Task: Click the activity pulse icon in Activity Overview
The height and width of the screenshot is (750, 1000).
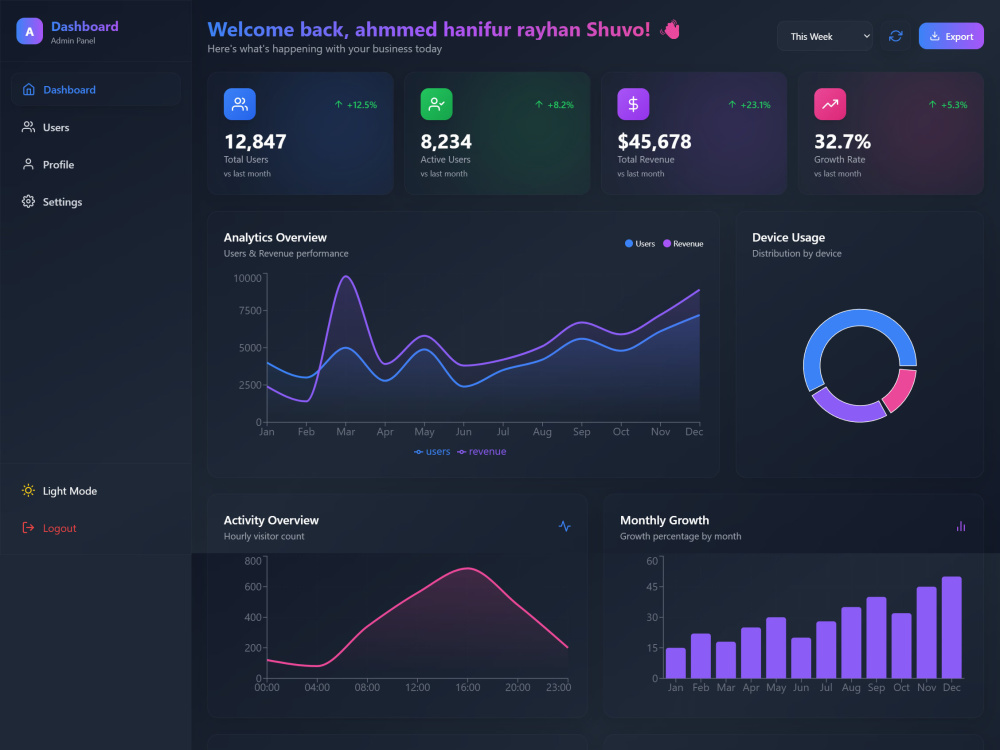Action: click(564, 526)
